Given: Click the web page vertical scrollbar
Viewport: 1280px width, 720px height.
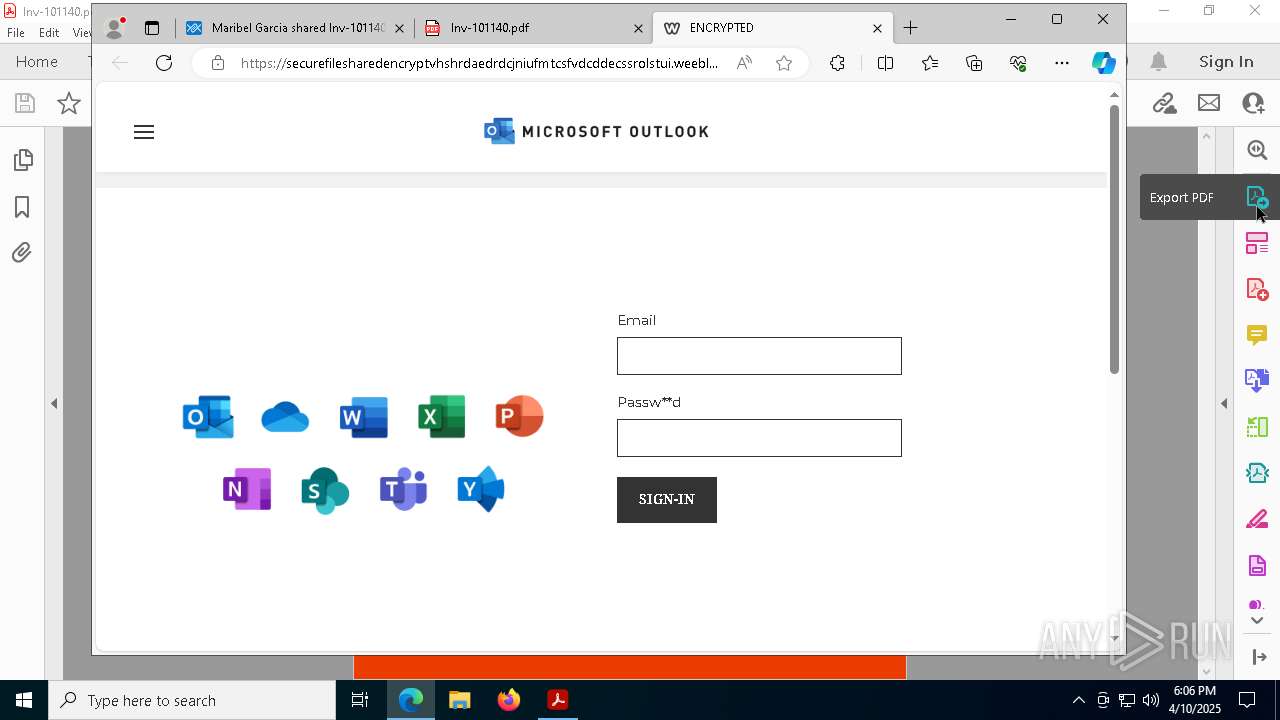Looking at the screenshot, I should pos(1114,239).
